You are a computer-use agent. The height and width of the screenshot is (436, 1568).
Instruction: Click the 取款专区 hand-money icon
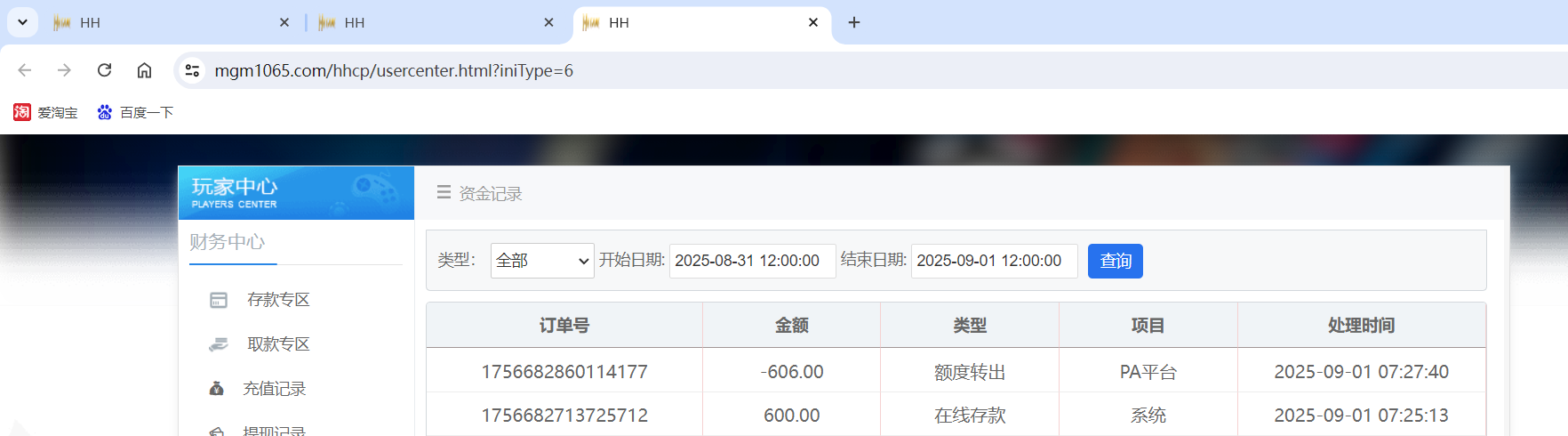219,344
